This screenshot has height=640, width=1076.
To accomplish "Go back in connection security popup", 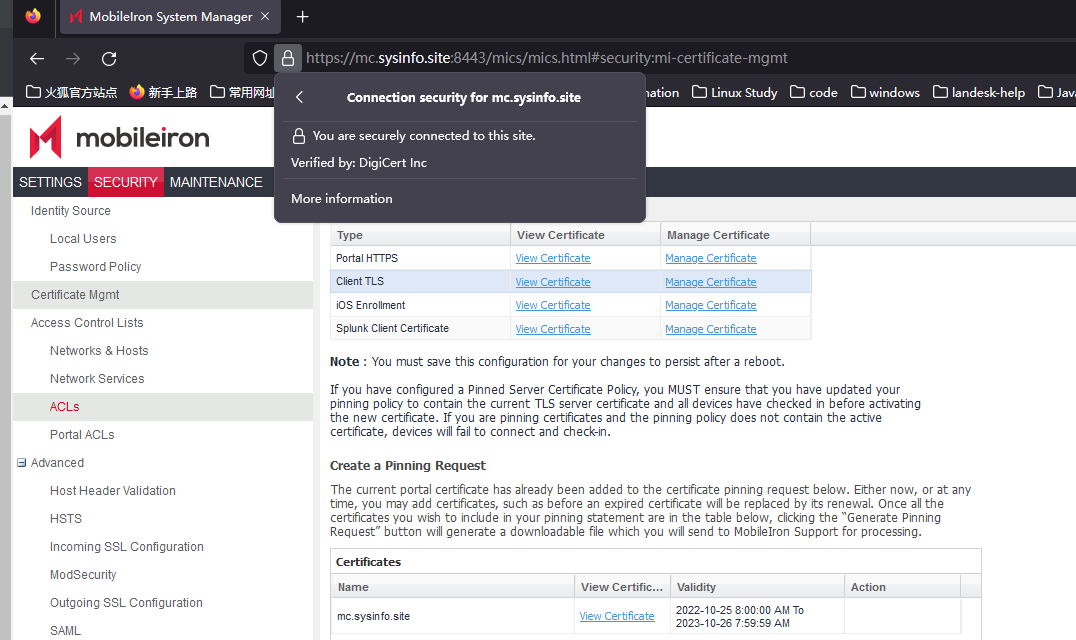I will coord(299,98).
